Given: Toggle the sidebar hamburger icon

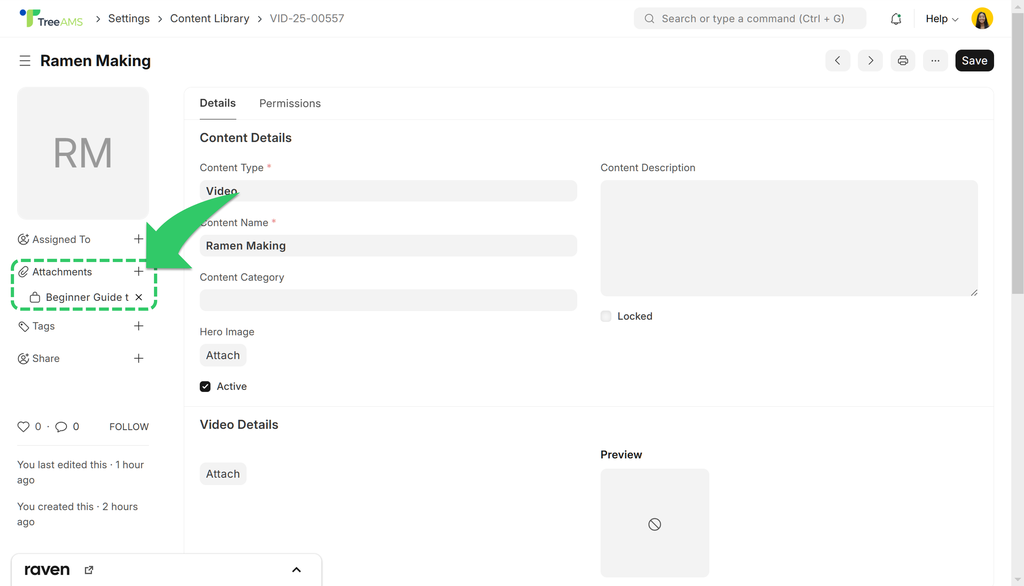Looking at the screenshot, I should click(x=25, y=61).
